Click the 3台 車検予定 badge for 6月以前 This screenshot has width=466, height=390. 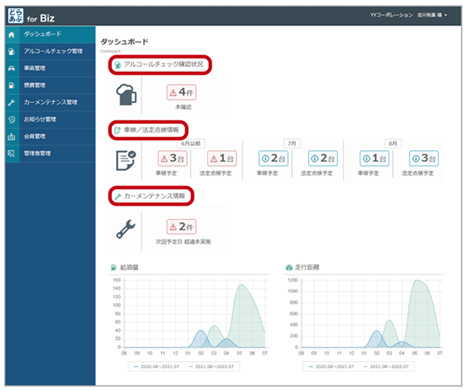pyautogui.click(x=172, y=158)
